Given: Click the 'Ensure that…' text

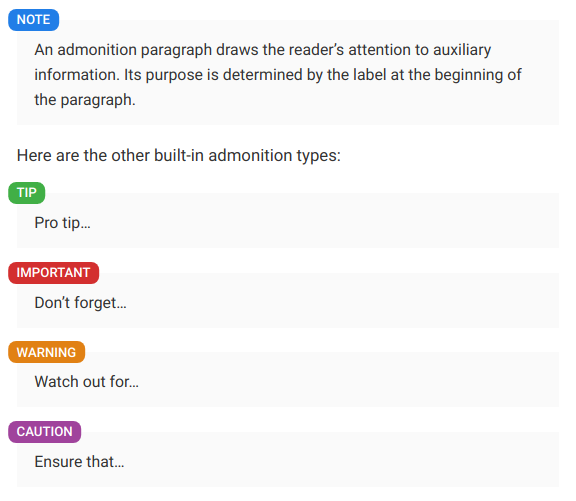Looking at the screenshot, I should click(x=79, y=462).
